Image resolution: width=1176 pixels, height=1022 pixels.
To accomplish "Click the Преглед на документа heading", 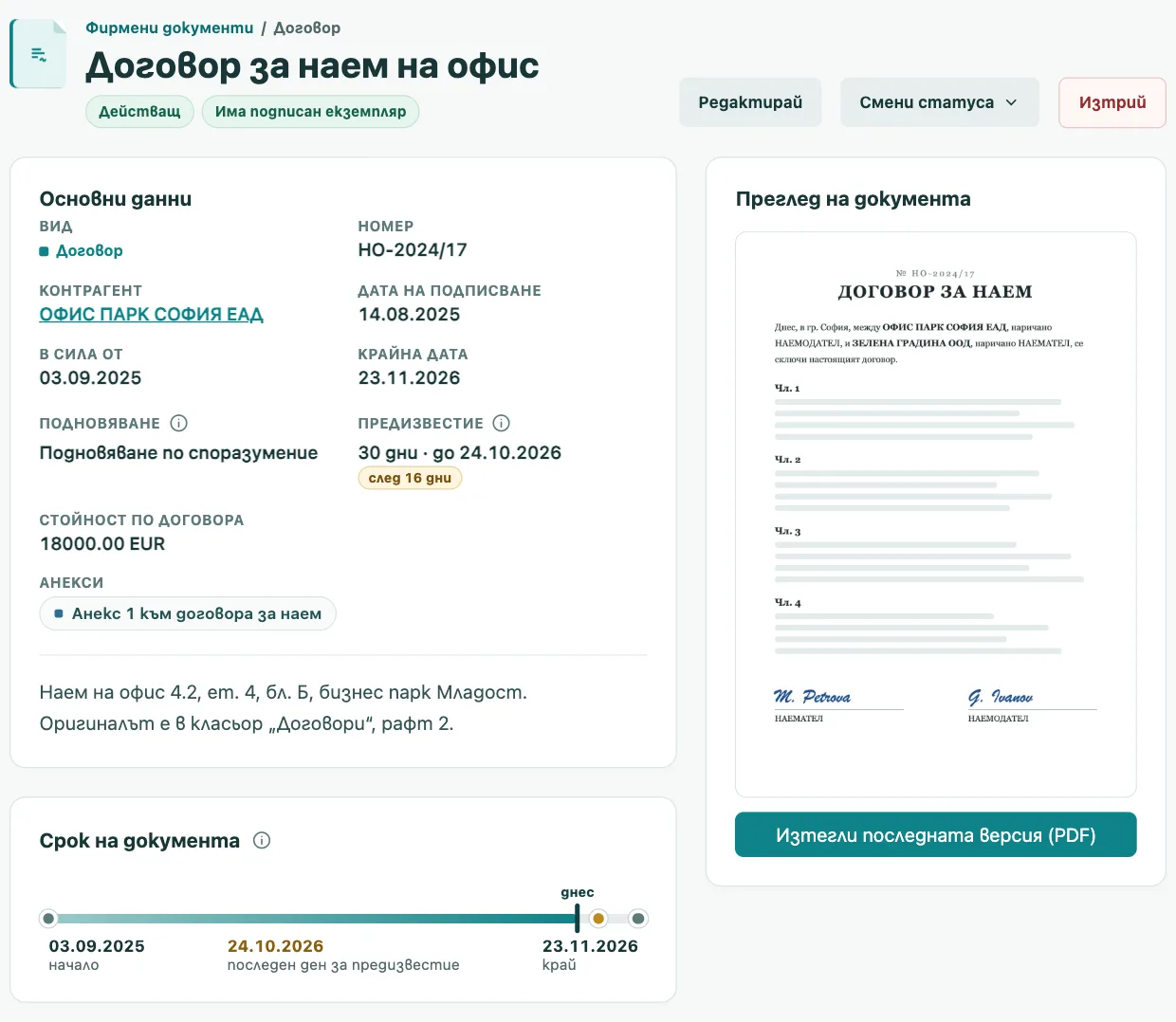I will point(854,199).
